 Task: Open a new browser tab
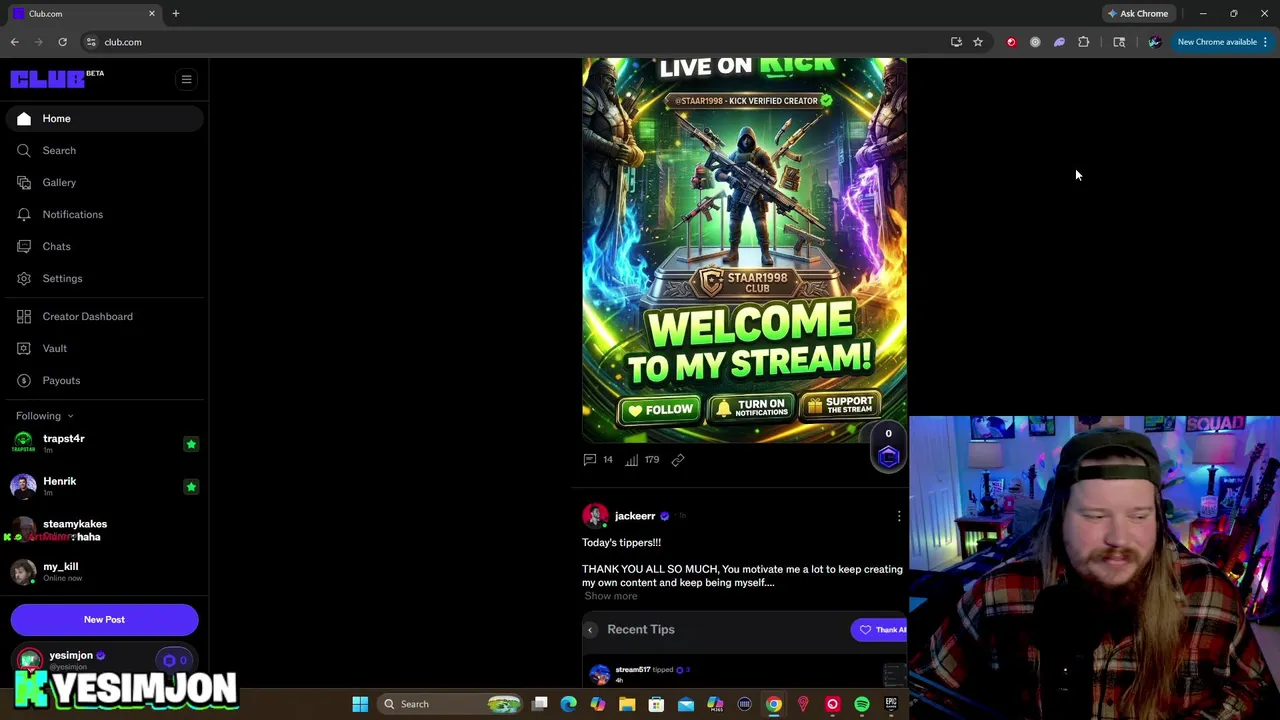pos(176,14)
